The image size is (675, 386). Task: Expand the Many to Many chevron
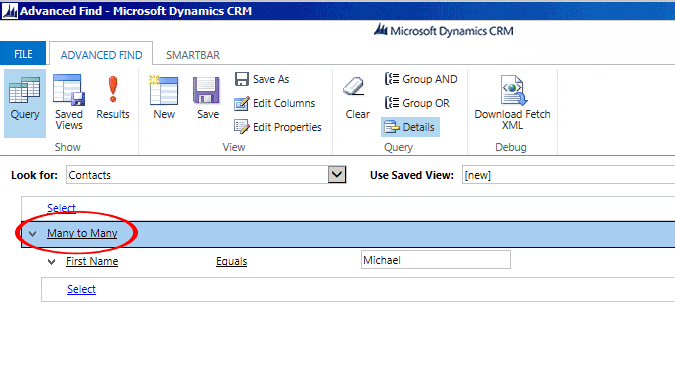tap(33, 234)
